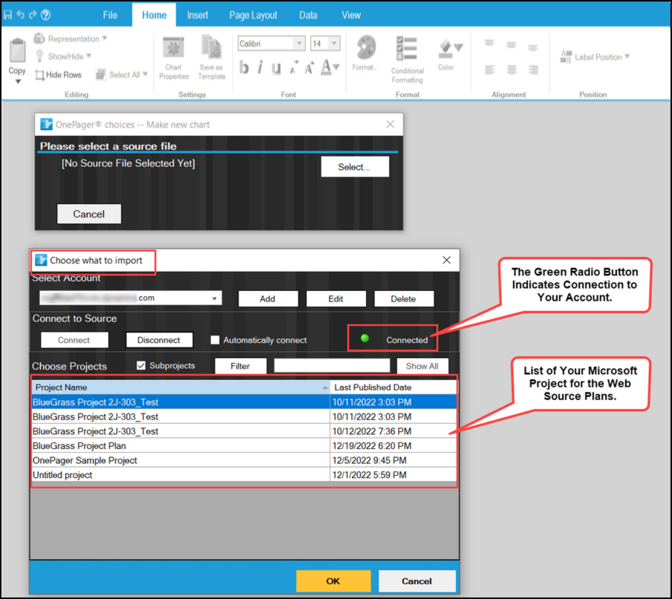672x599 pixels.
Task: Click the decrease font size icon
Action: tap(294, 67)
